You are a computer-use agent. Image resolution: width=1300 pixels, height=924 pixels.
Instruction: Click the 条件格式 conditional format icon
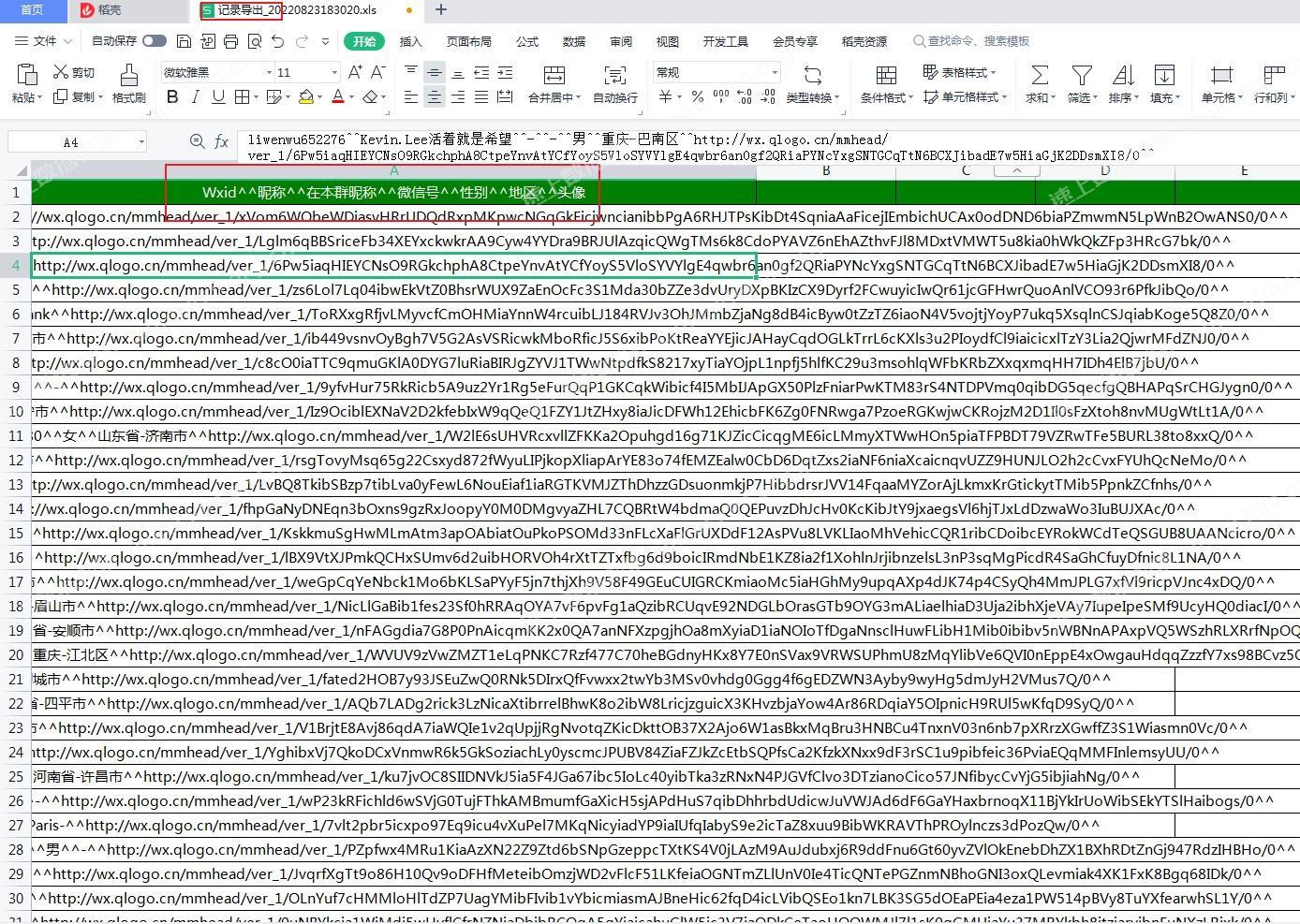885,75
